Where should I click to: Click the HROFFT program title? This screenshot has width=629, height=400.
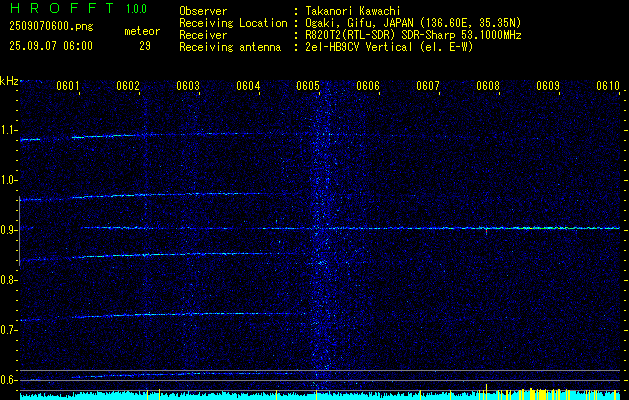[x=62, y=8]
